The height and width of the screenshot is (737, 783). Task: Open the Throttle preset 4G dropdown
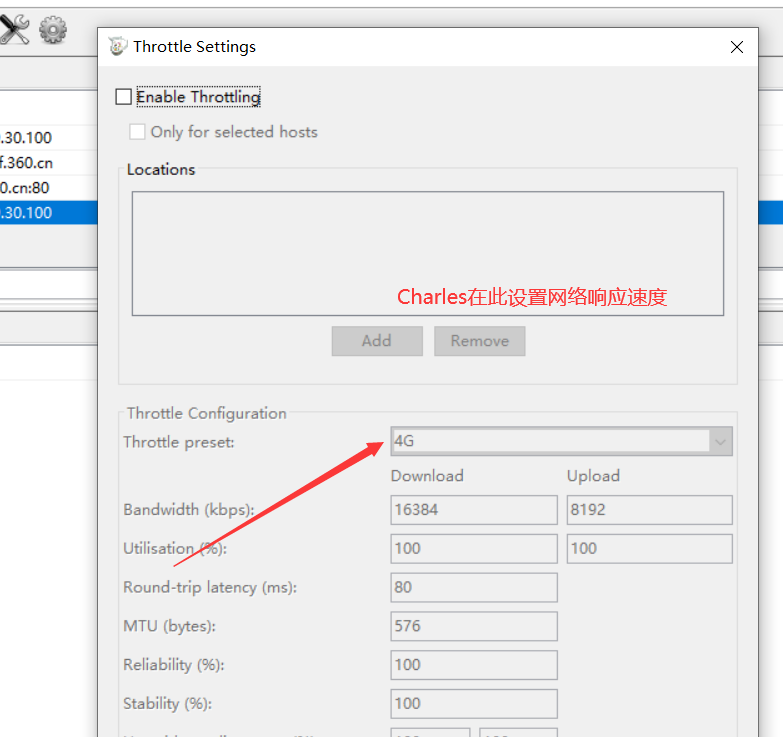point(561,441)
